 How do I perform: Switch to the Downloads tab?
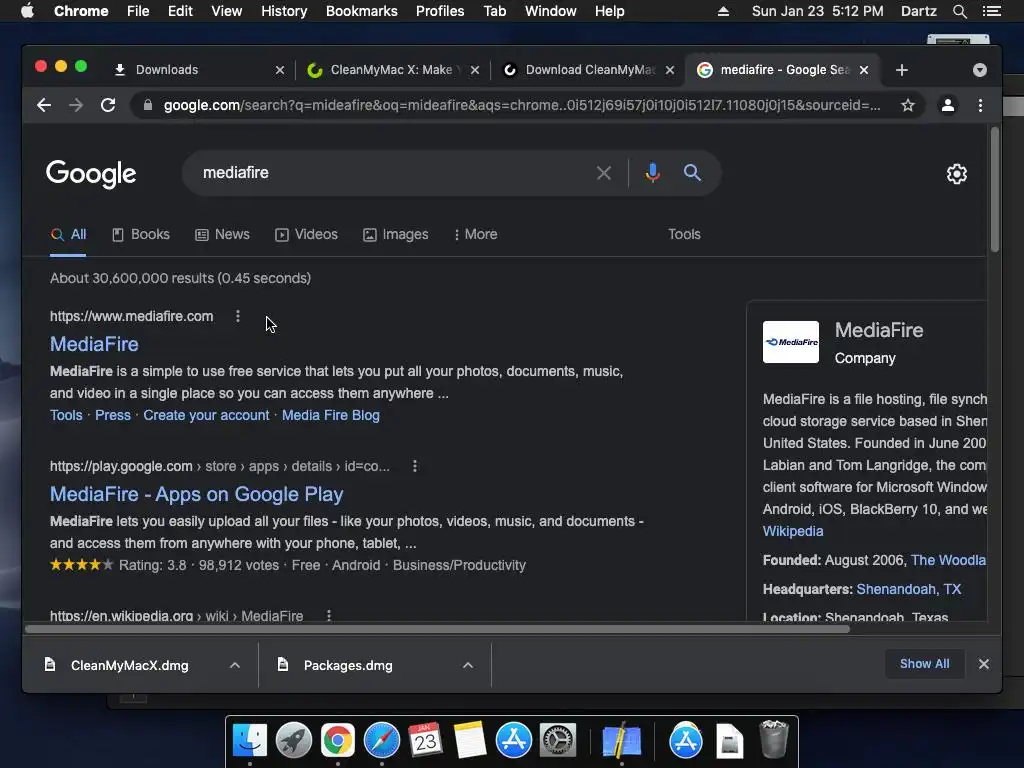tap(167, 70)
